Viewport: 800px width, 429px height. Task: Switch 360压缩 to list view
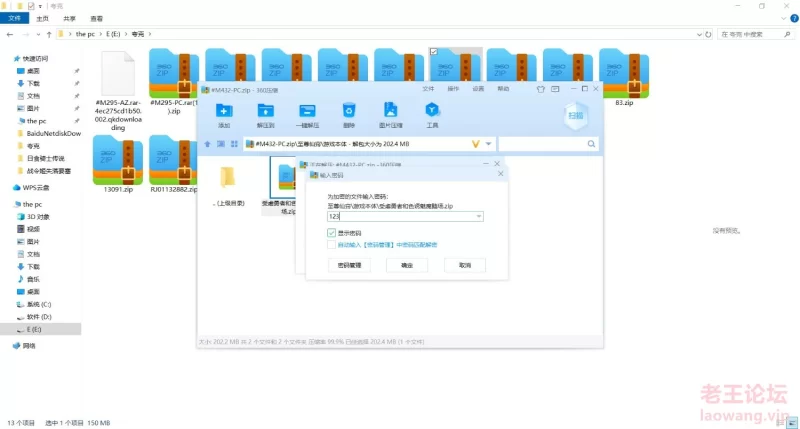pyautogui.click(x=221, y=144)
